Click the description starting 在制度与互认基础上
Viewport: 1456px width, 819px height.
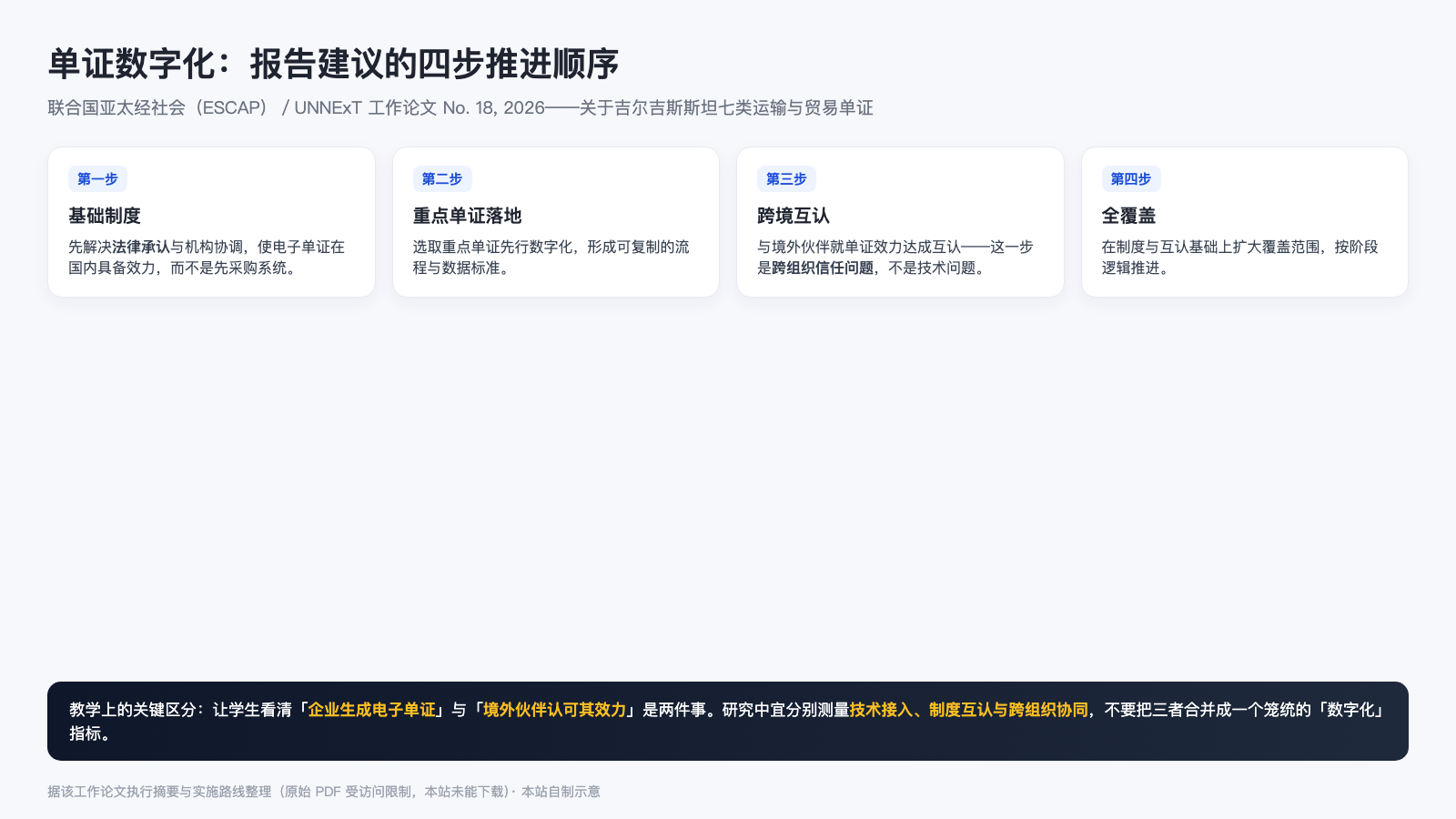[x=1240, y=258]
